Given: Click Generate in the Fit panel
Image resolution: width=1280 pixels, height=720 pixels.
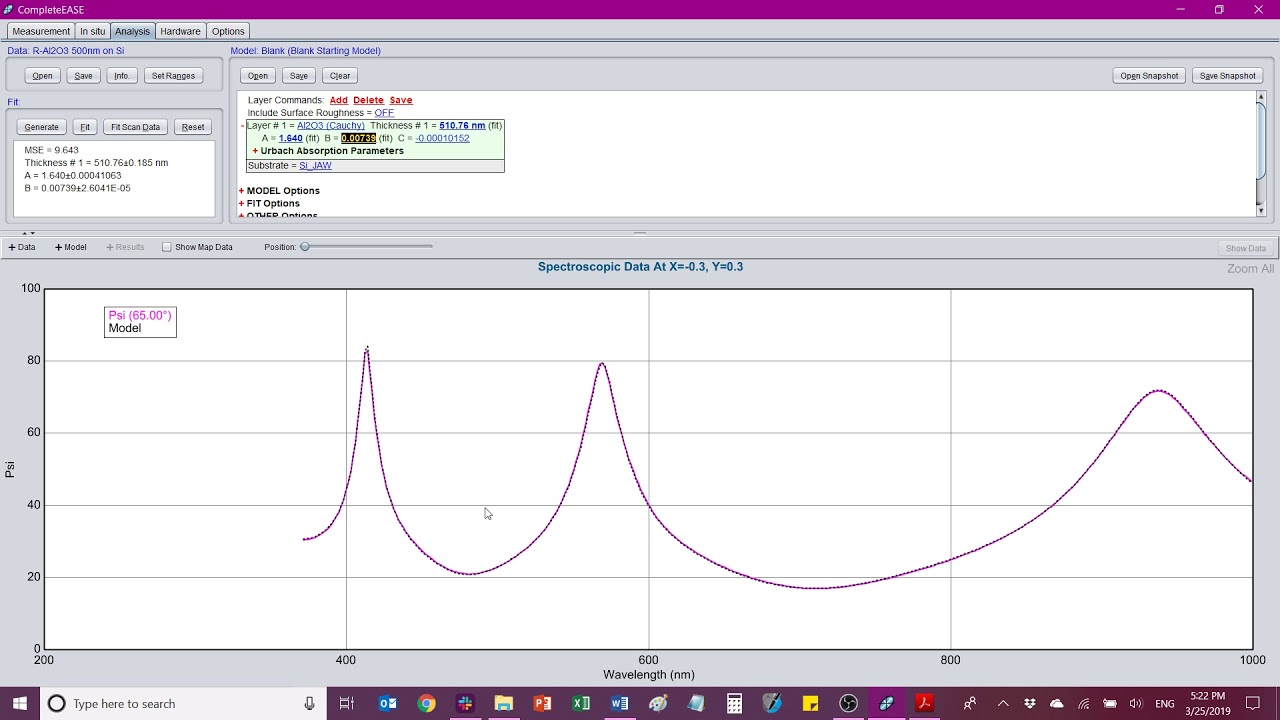Looking at the screenshot, I should tap(41, 127).
